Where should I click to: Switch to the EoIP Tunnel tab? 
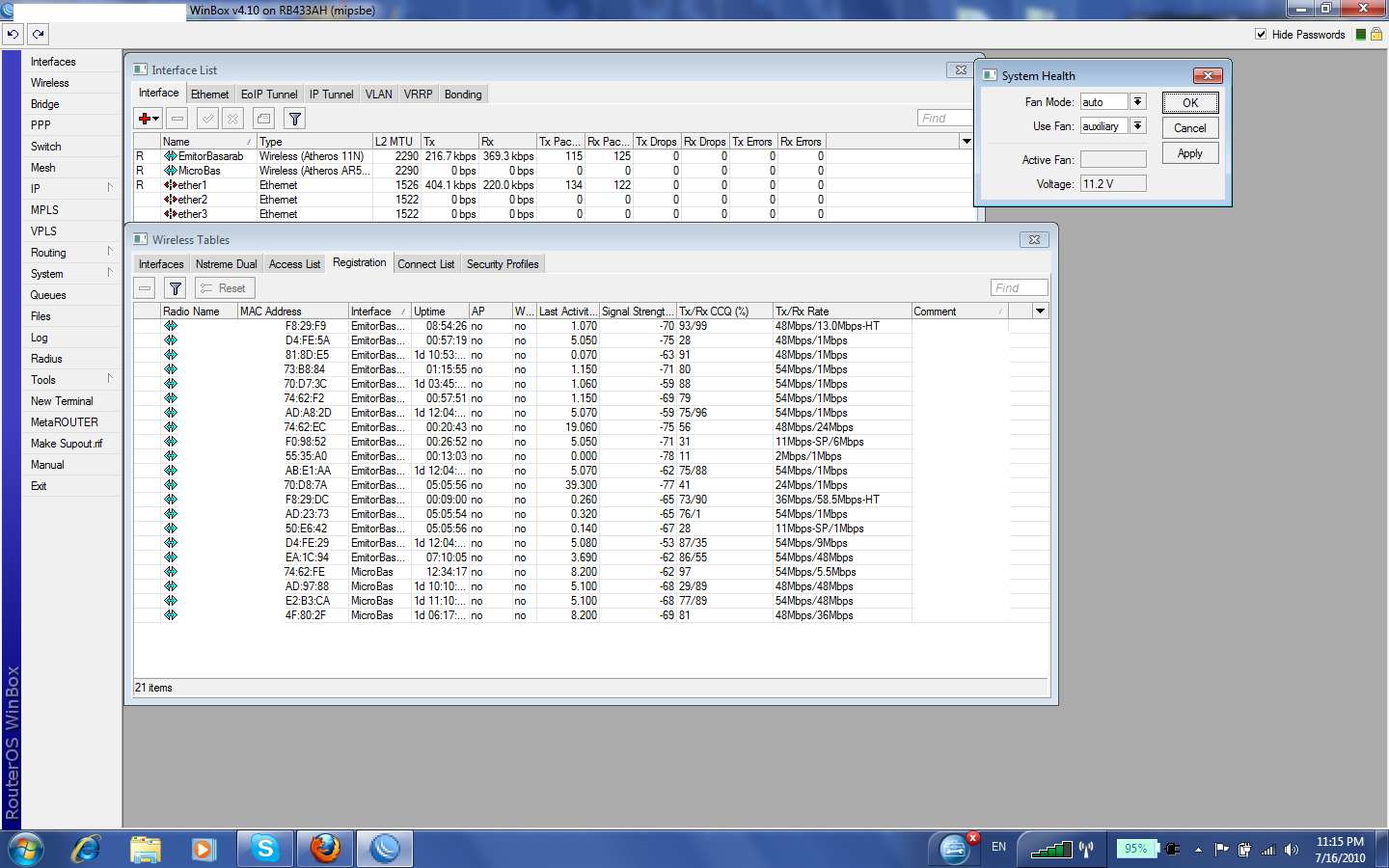click(x=269, y=95)
